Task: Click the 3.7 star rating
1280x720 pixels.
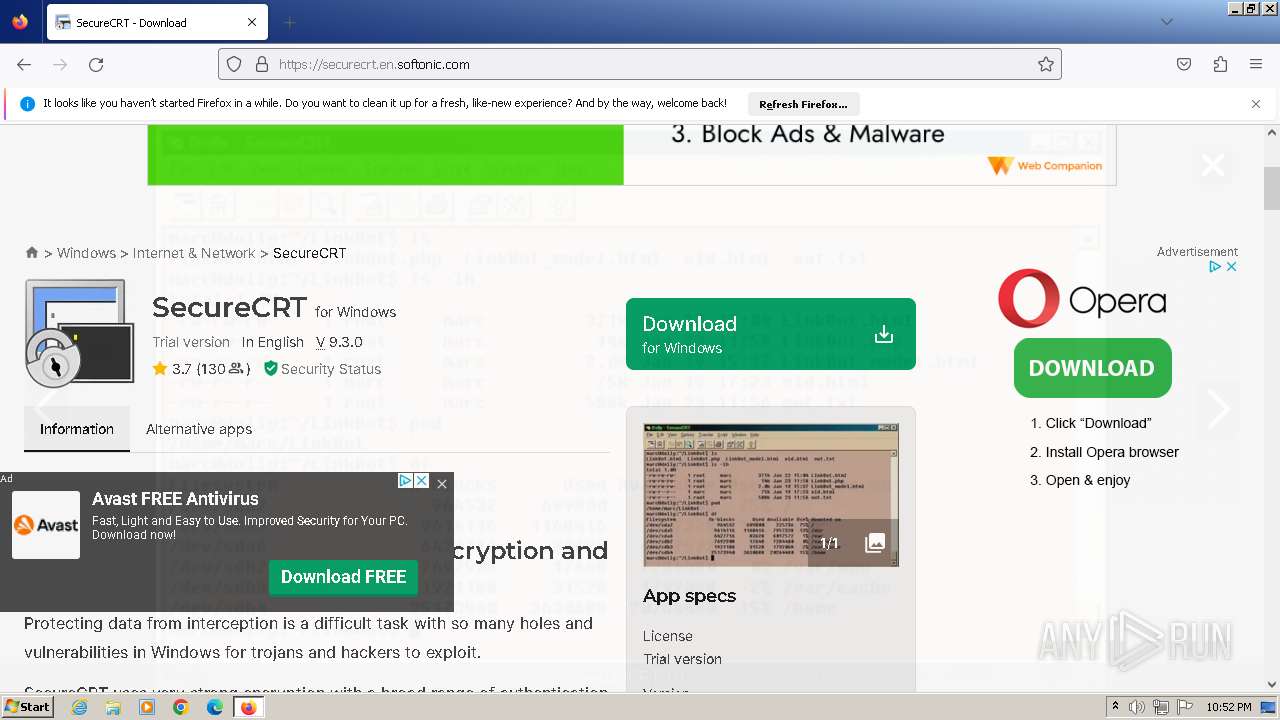Action: tap(201, 369)
